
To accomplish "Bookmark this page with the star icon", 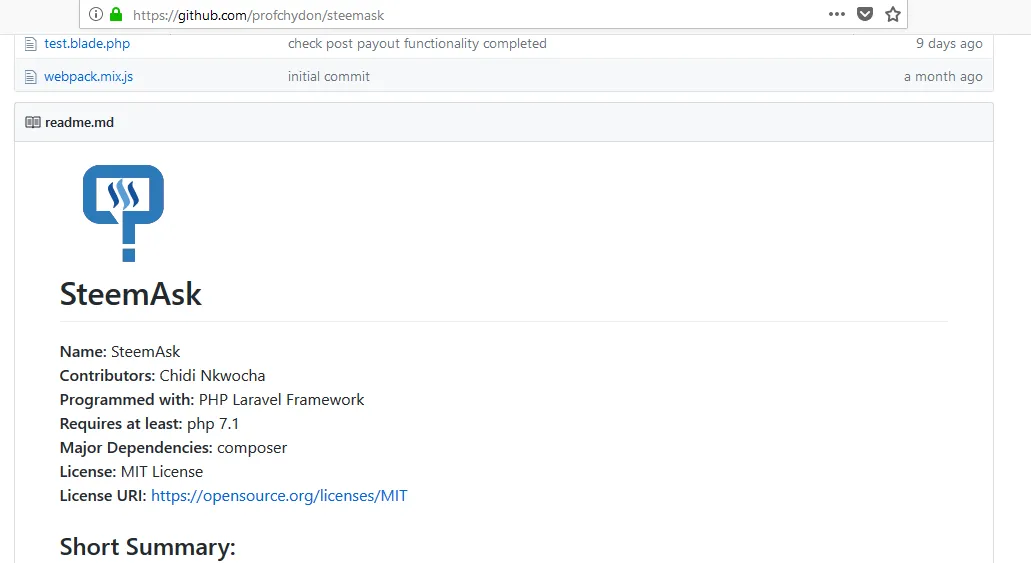I will coord(892,14).
